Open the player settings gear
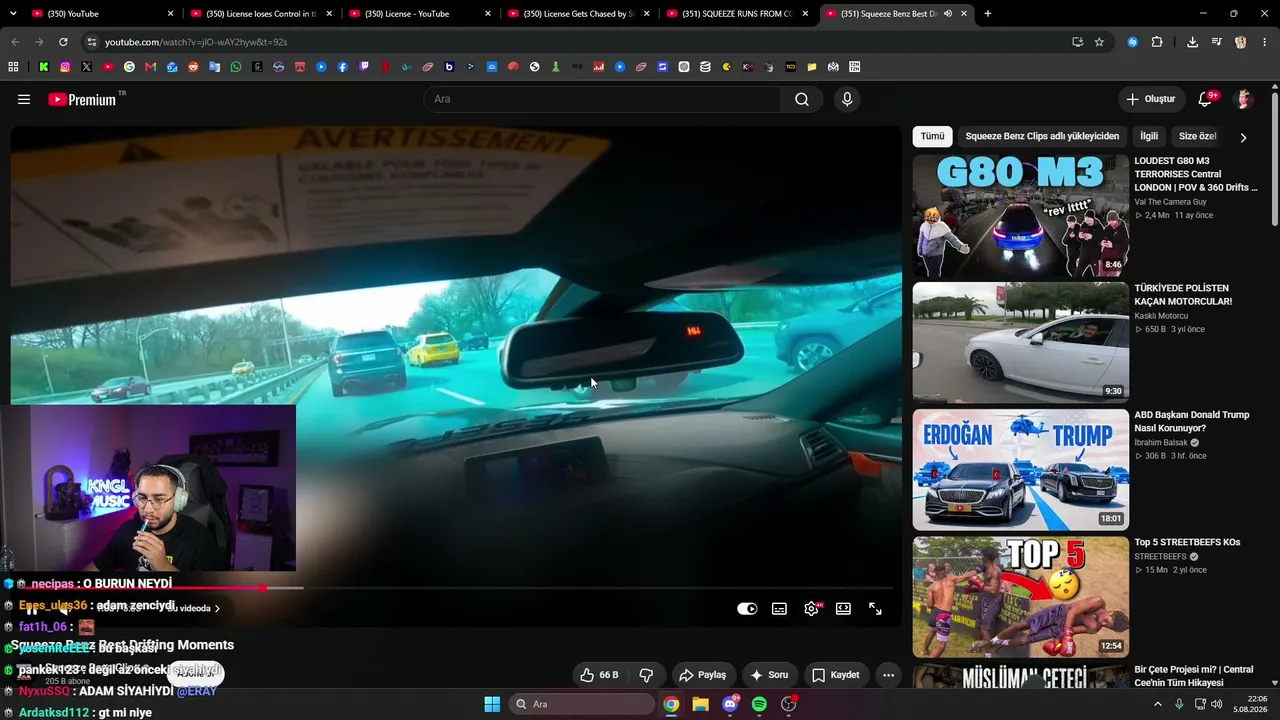1280x720 pixels. (811, 608)
